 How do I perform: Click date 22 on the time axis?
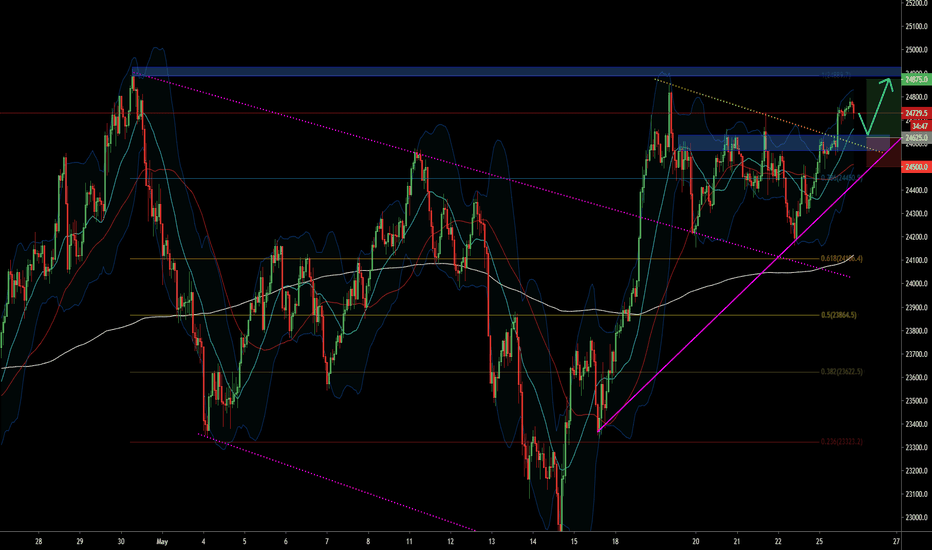pos(778,542)
